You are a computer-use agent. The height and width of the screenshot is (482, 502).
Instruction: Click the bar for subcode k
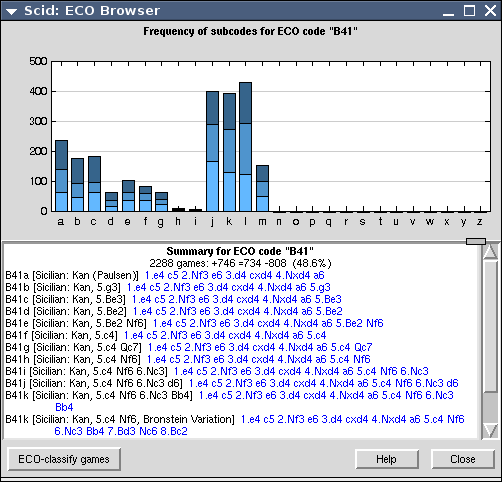pyautogui.click(x=229, y=152)
